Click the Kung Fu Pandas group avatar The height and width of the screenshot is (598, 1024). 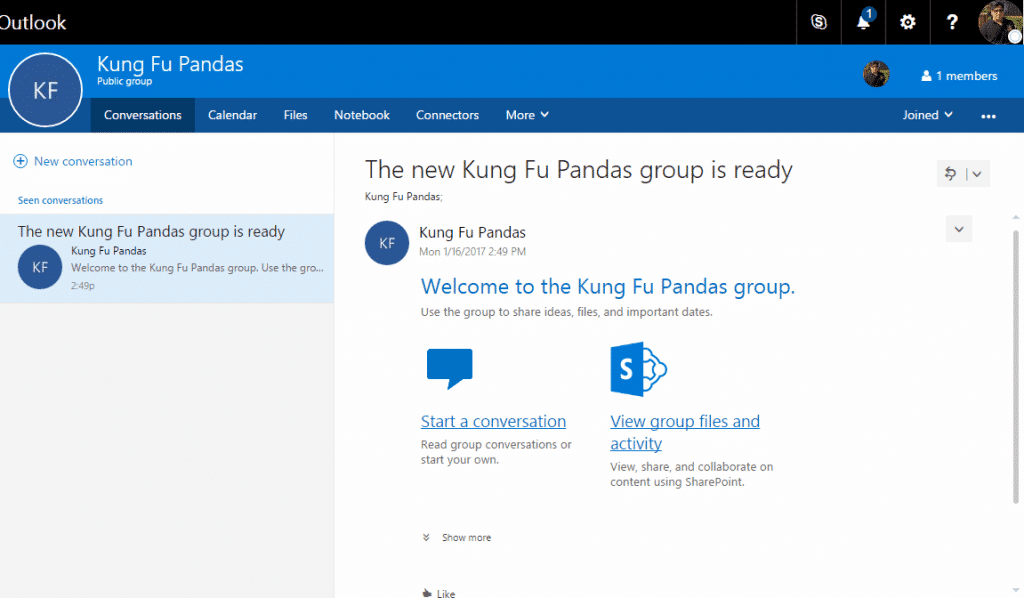(x=45, y=89)
